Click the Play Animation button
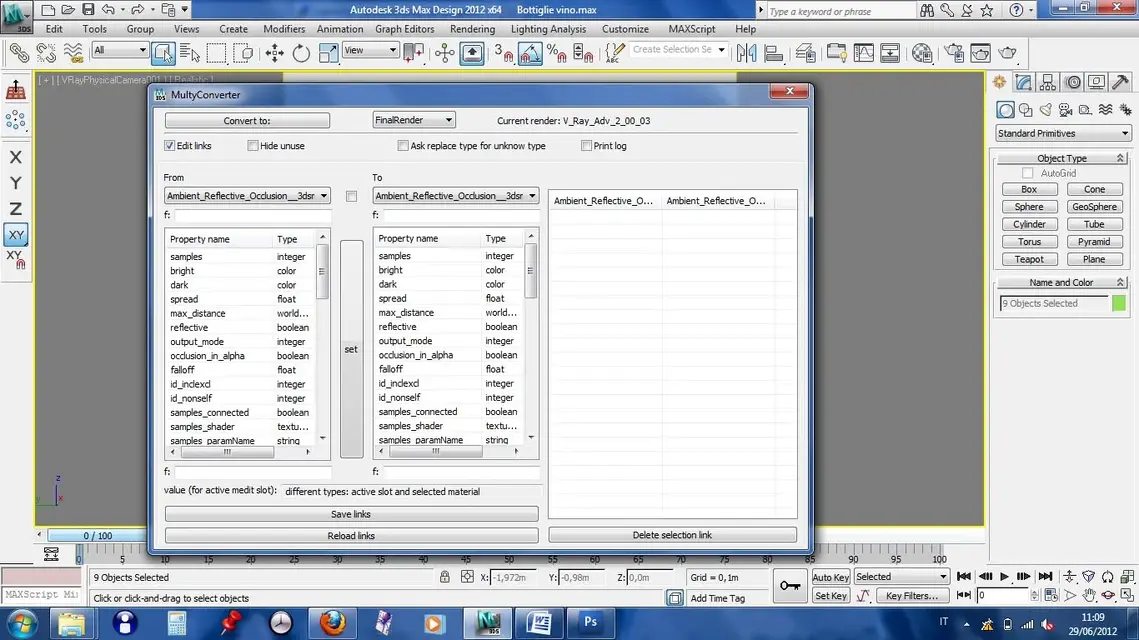The image size is (1139, 640). 1004,577
